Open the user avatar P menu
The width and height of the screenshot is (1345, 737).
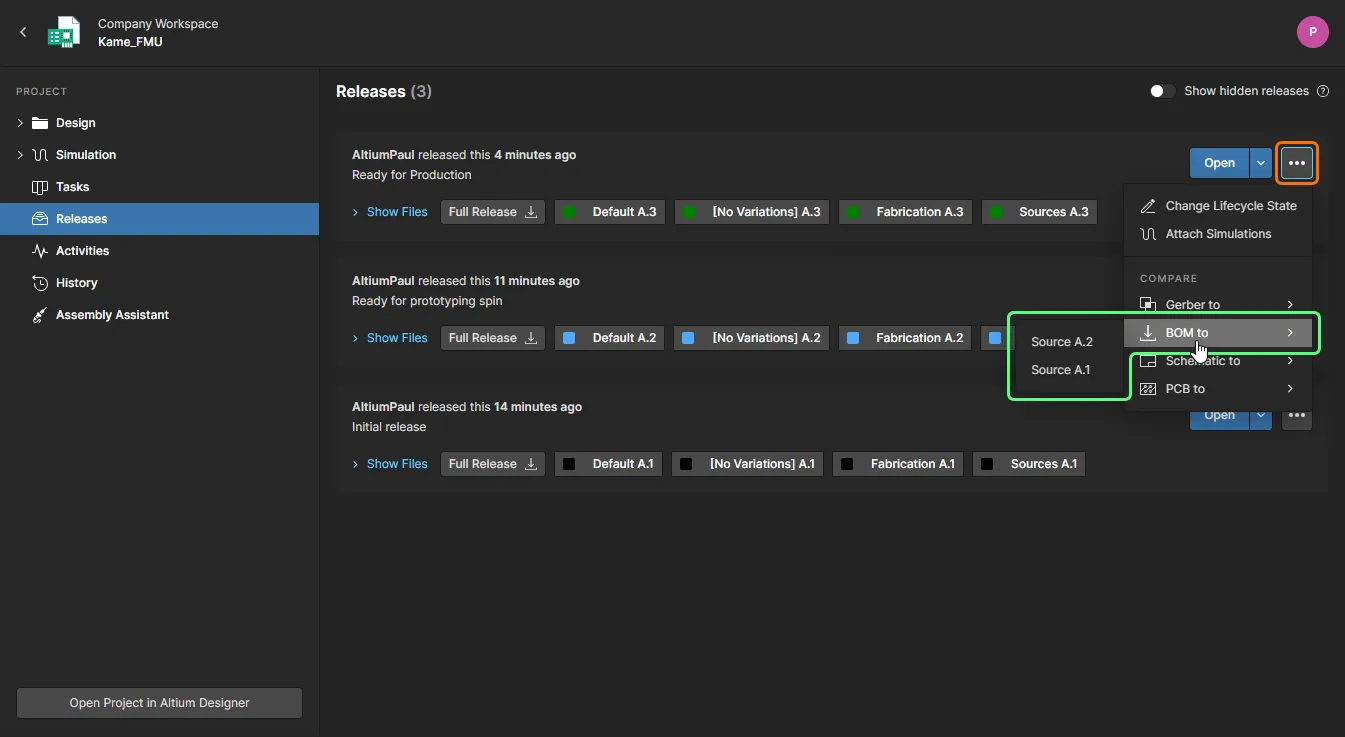coord(1312,32)
